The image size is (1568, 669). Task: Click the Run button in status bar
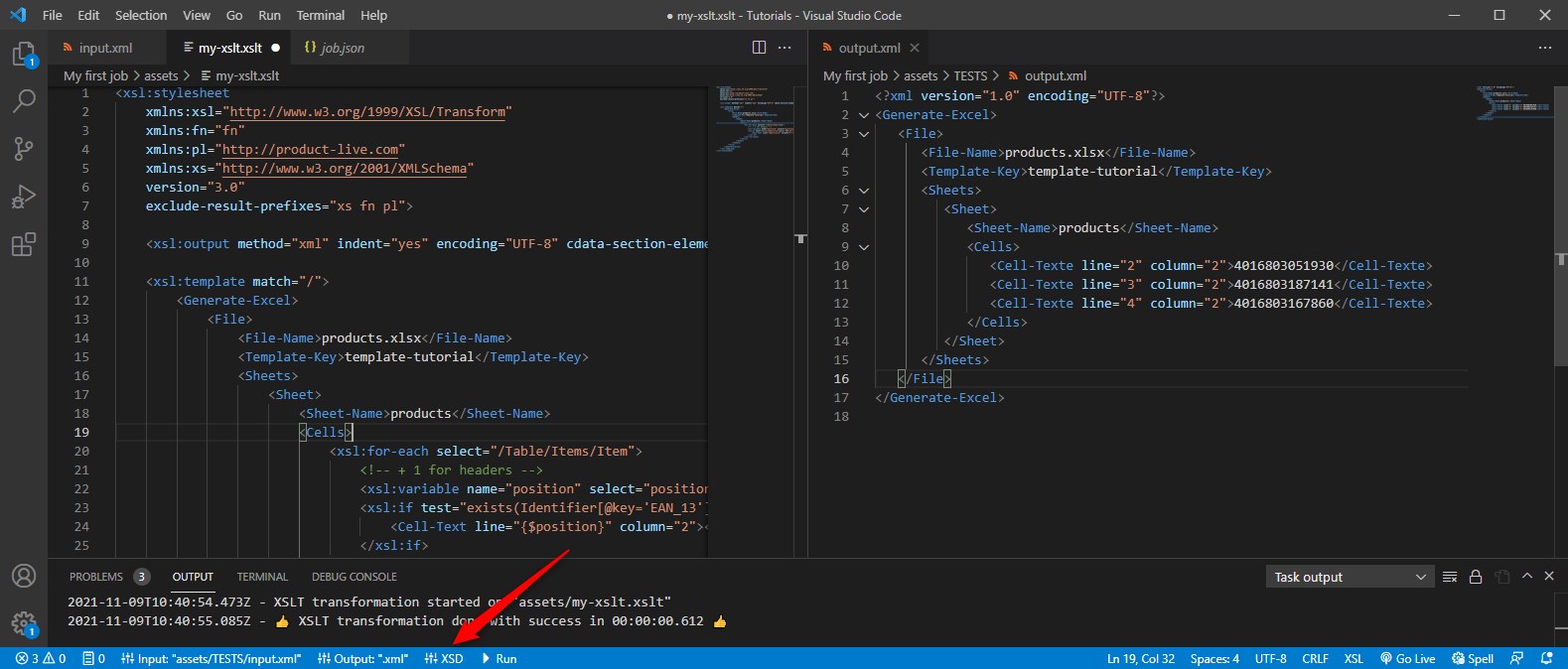coord(499,659)
